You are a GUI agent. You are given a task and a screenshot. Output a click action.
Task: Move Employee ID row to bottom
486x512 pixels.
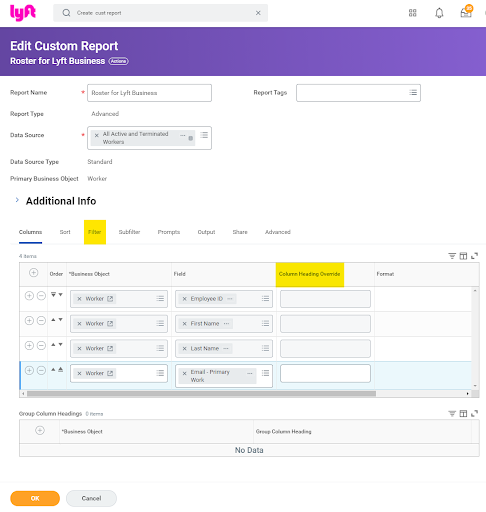pyautogui.click(x=53, y=295)
